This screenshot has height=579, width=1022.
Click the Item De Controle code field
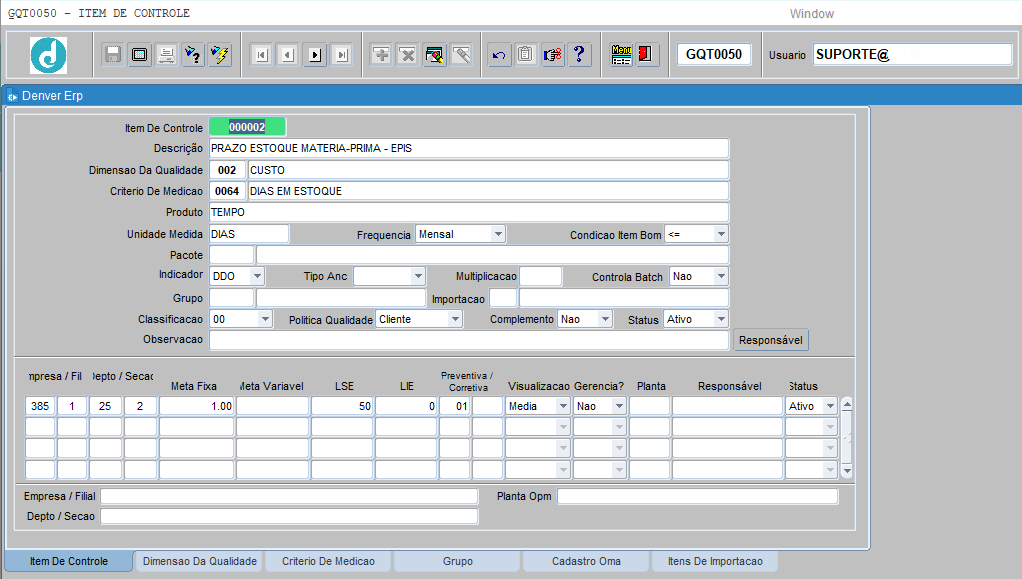pyautogui.click(x=247, y=127)
